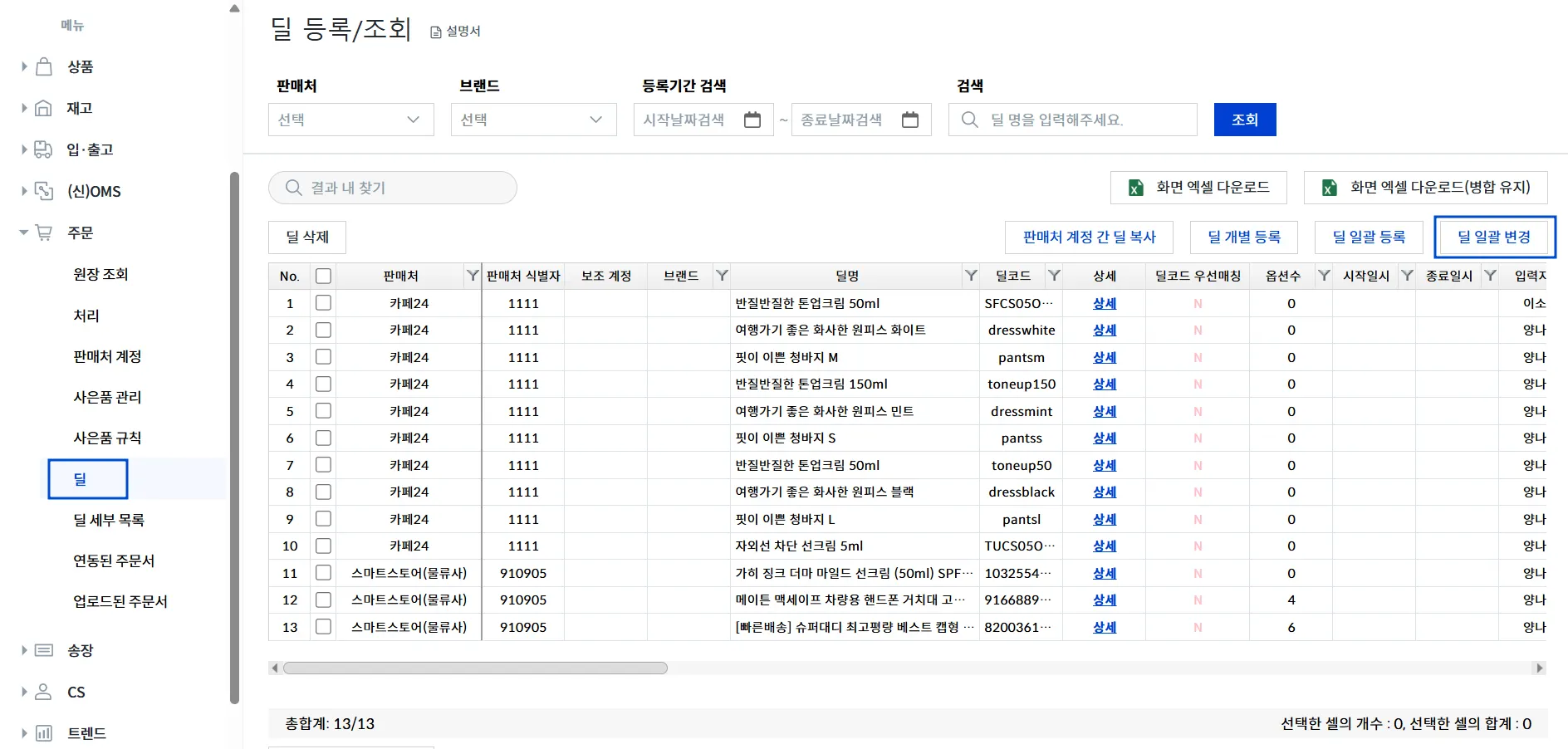Viewport: 1568px width, 749px height.
Task: Expand the 상품 menu in sidebar
Action: pyautogui.click(x=80, y=66)
